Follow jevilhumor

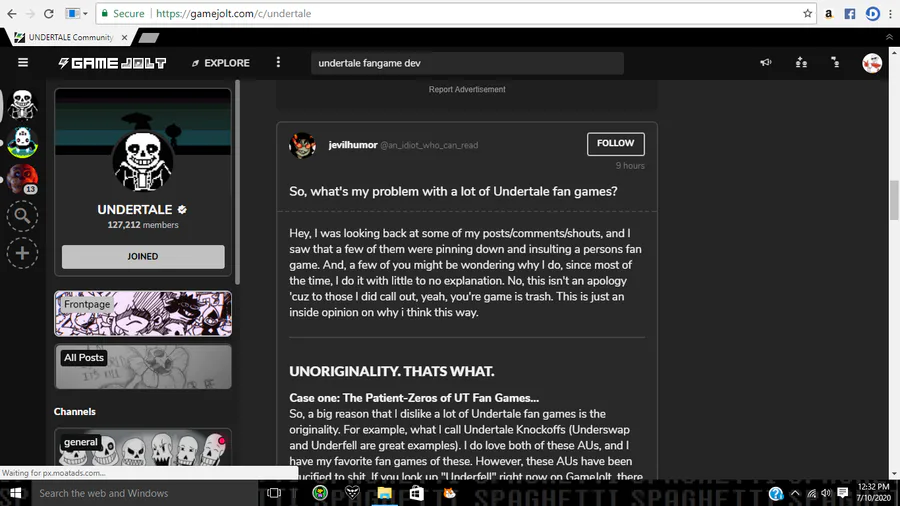click(615, 143)
